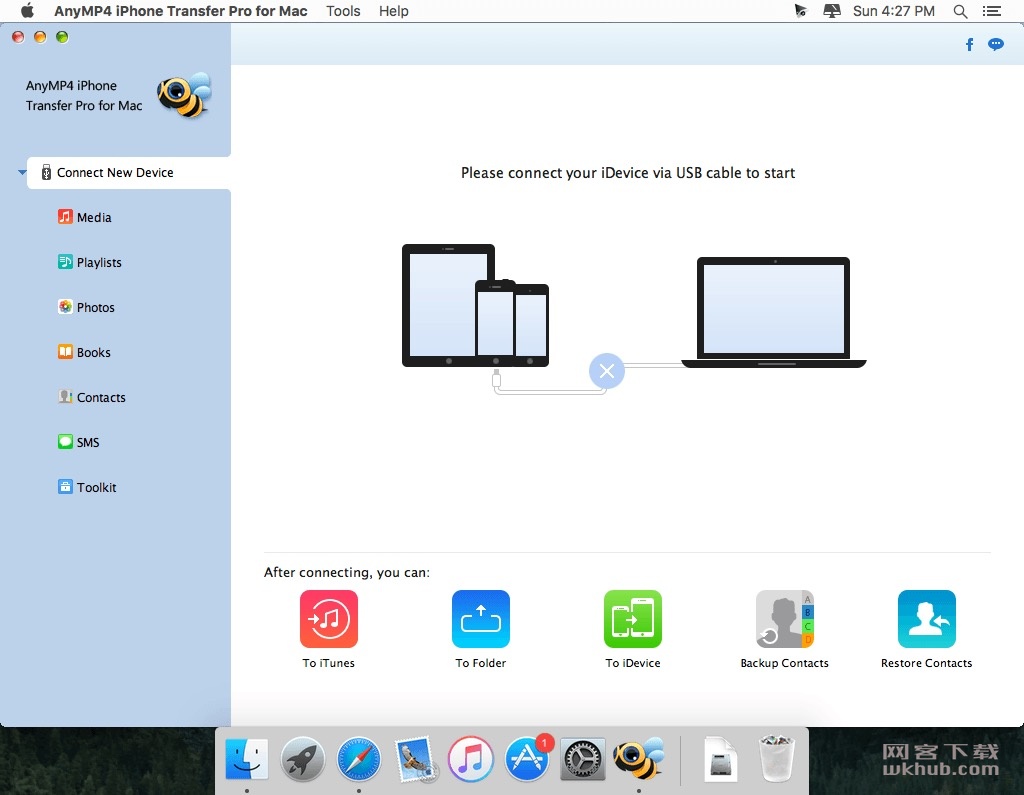1024x795 pixels.
Task: Click the laptop illustration
Action: point(774,312)
